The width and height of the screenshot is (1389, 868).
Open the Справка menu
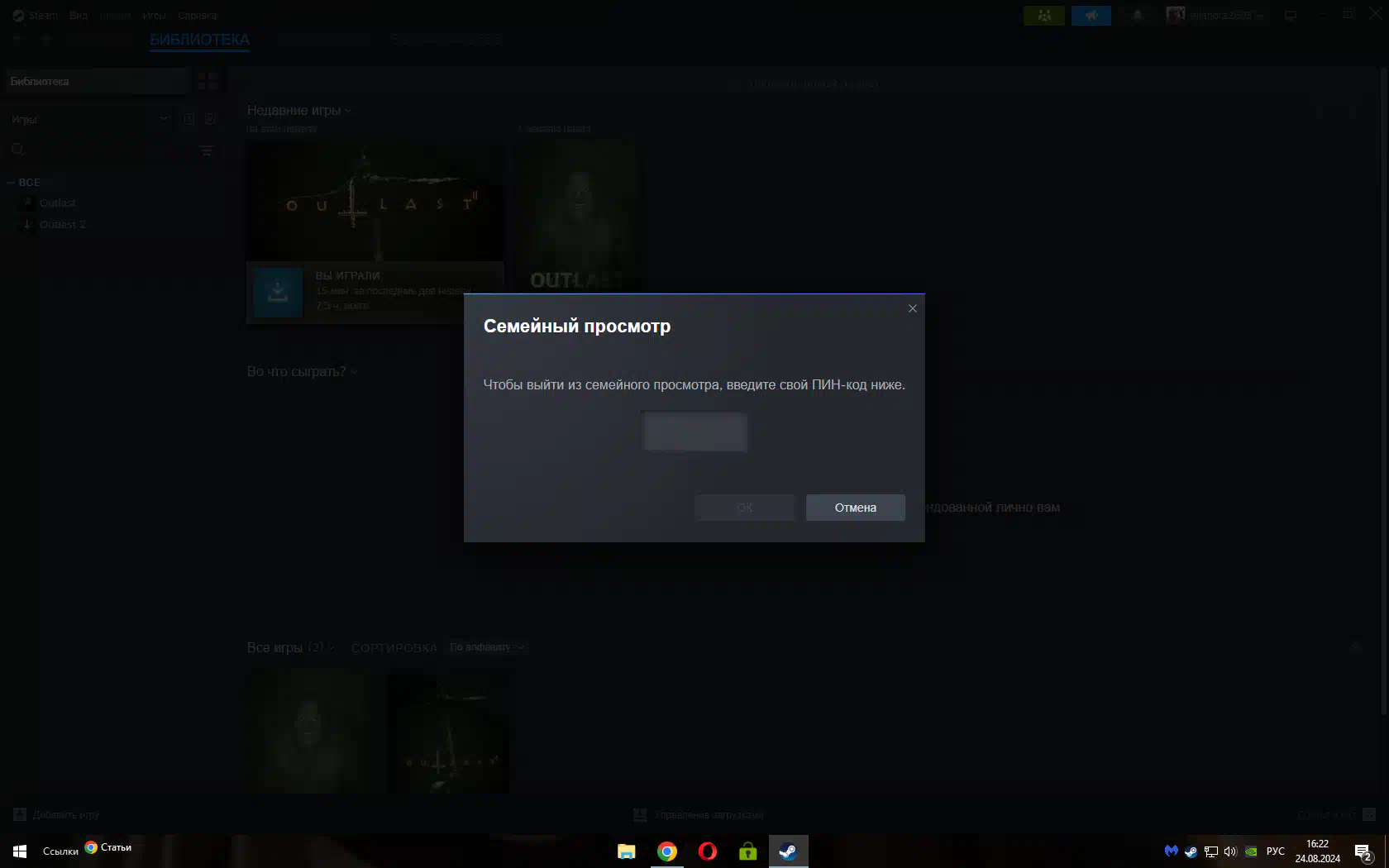(x=198, y=16)
